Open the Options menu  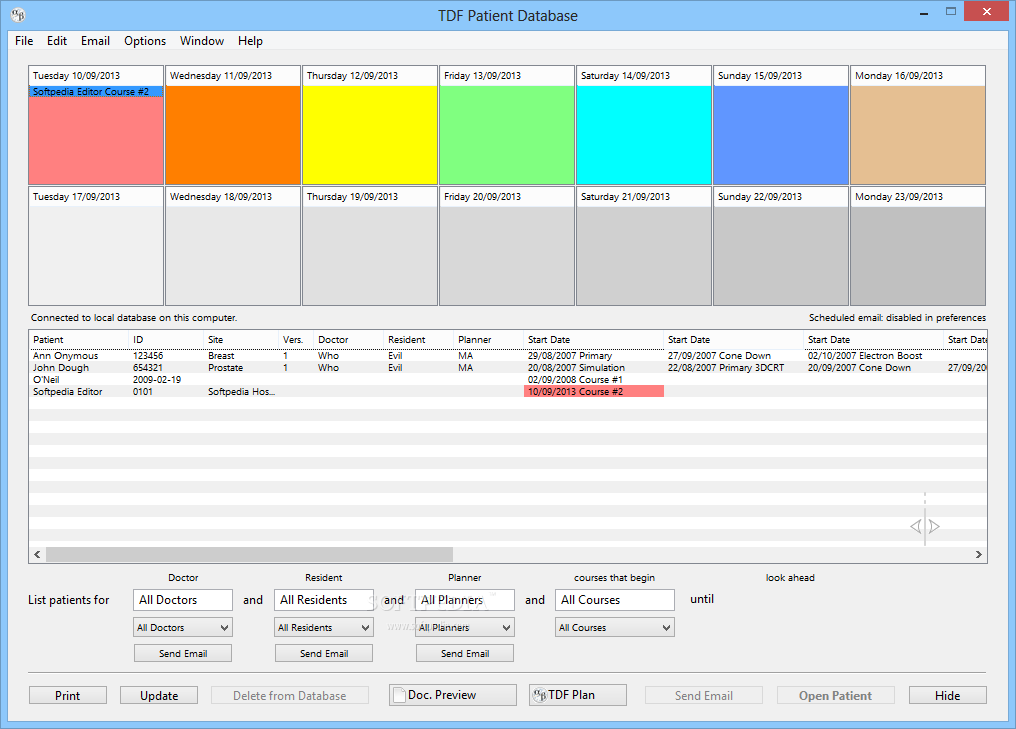click(x=145, y=41)
